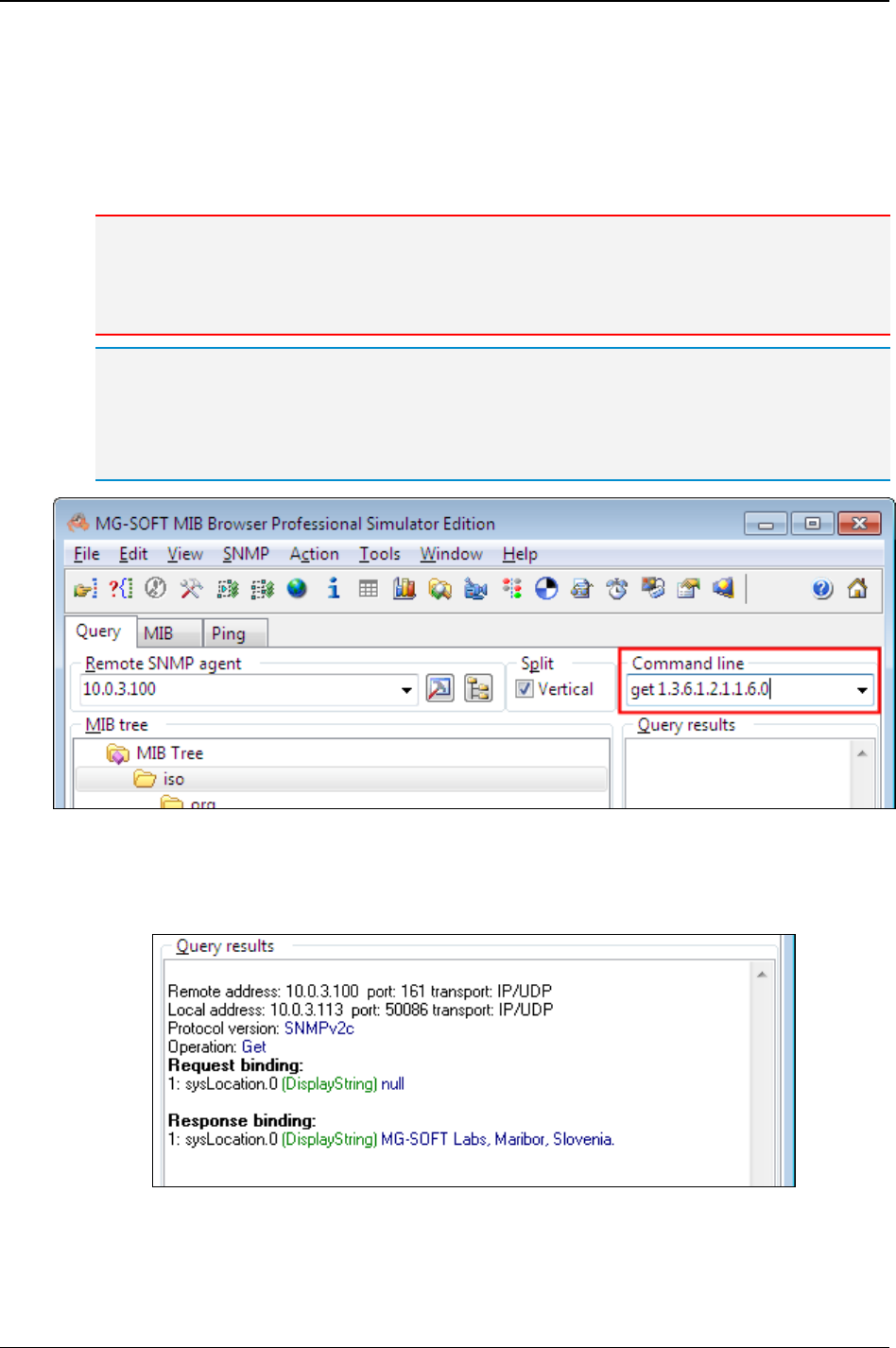Click the printer-like toolbar icon
This screenshot has width=896, height=1348.
tap(581, 589)
